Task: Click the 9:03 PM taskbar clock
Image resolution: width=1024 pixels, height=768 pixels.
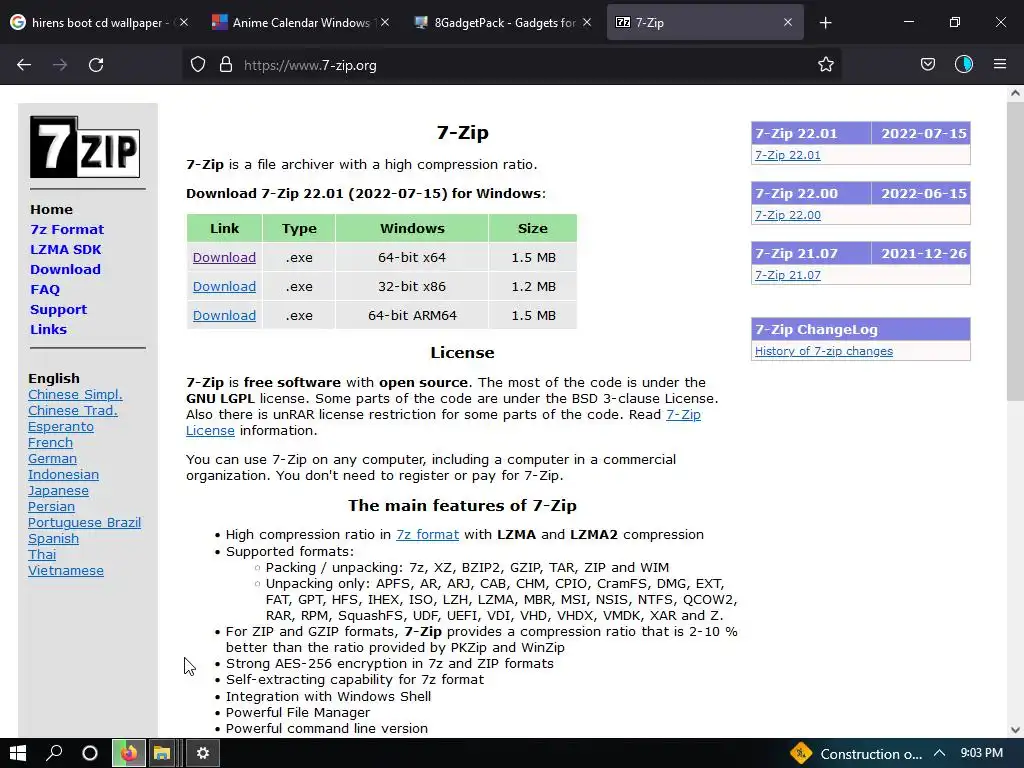Action: (x=982, y=753)
